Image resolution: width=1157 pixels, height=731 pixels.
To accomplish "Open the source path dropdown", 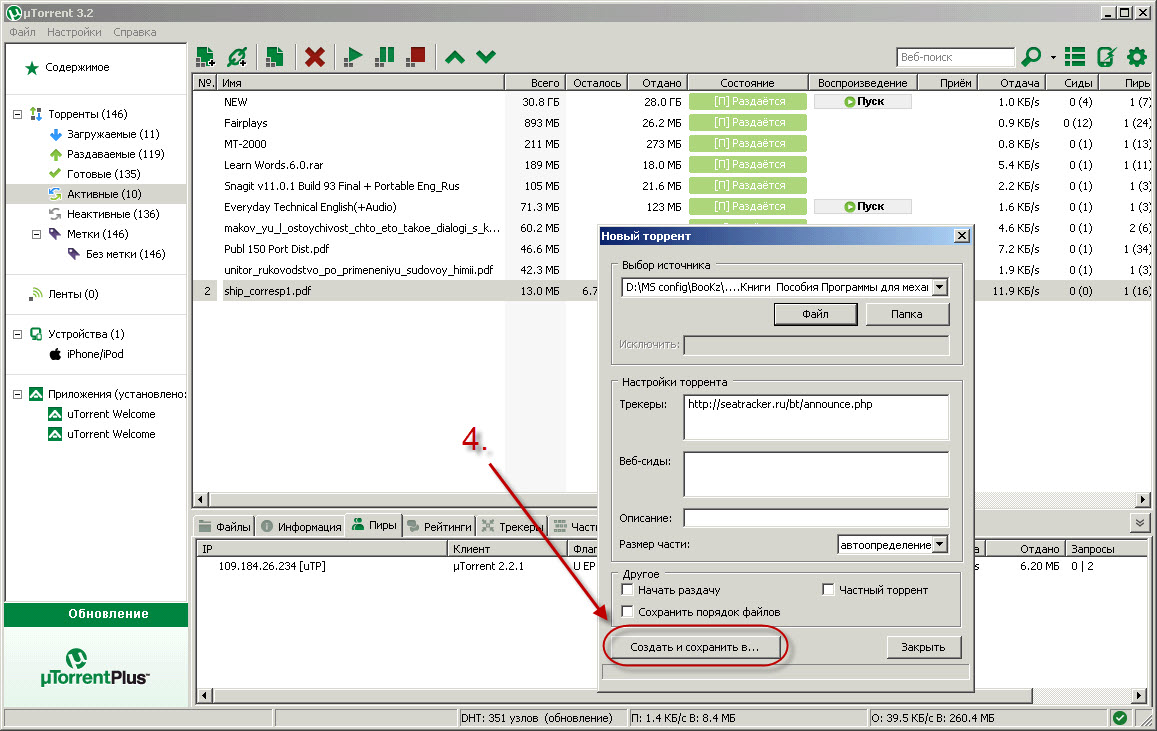I will pos(939,287).
